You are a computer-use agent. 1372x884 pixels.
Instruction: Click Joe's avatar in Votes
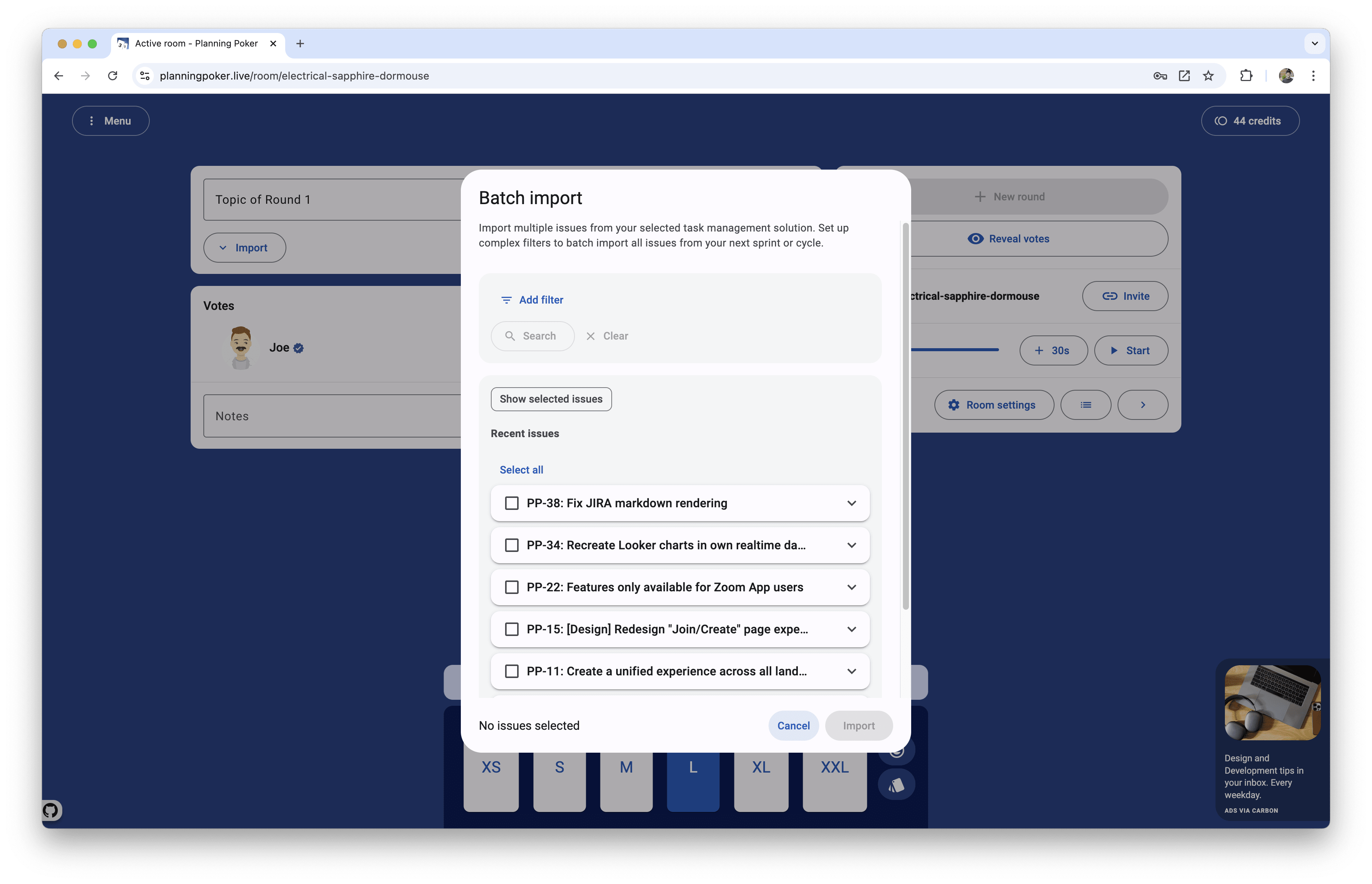241,347
